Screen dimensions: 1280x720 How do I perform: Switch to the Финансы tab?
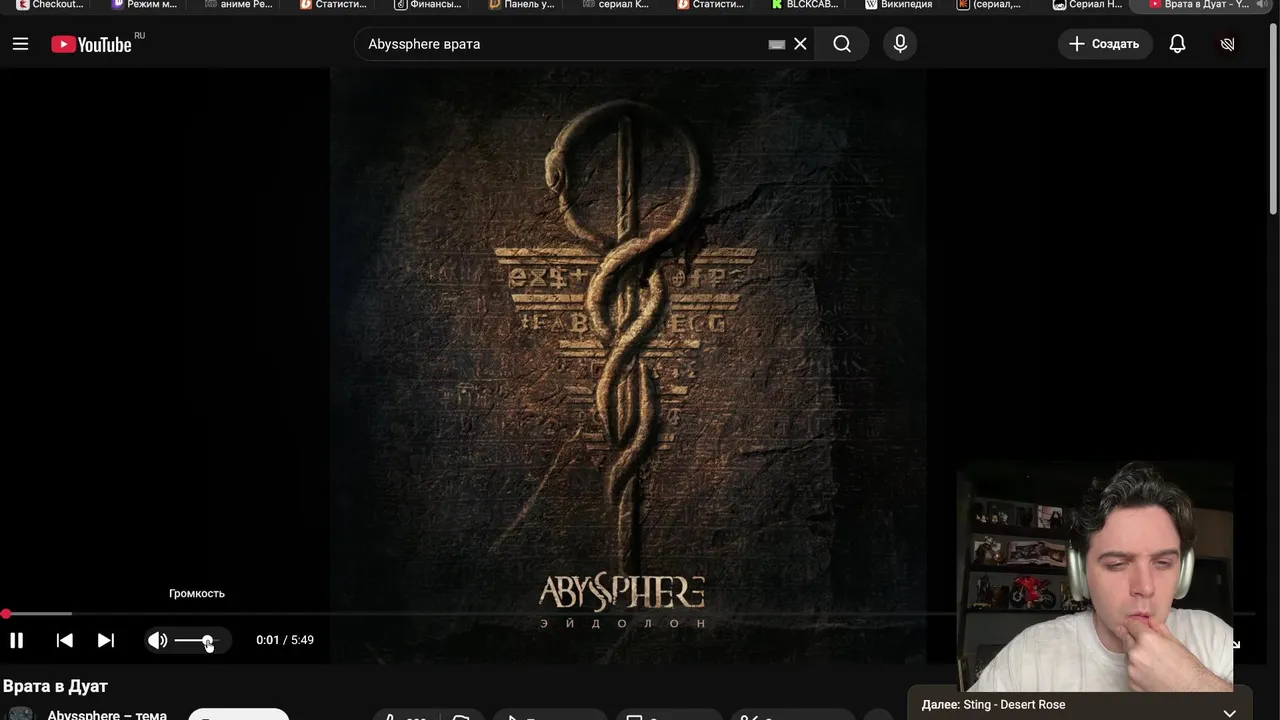428,5
